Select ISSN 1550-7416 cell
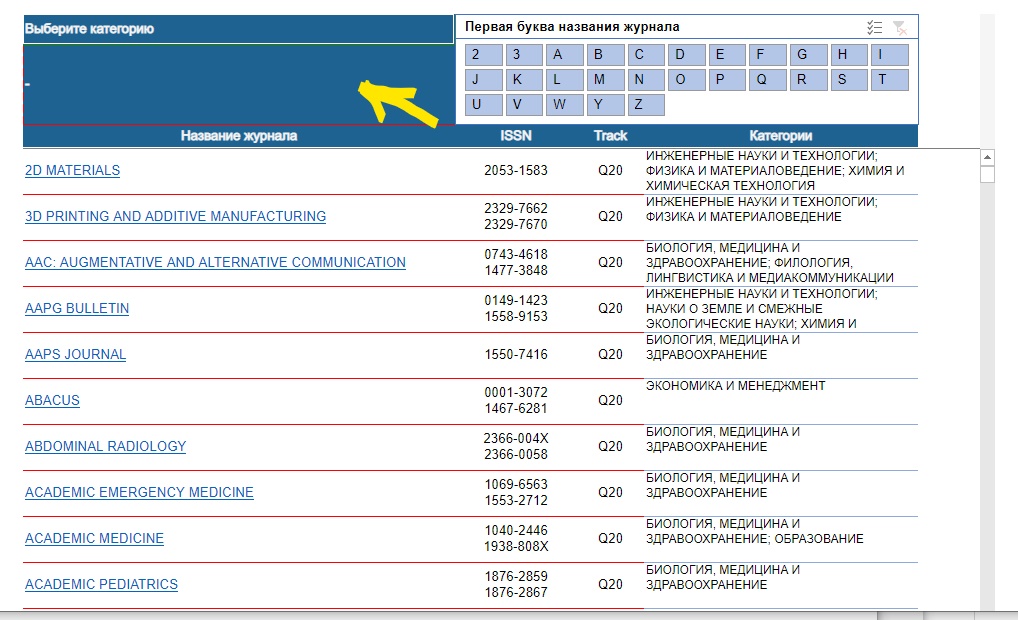Viewport: 1018px width, 620px height. 516,354
